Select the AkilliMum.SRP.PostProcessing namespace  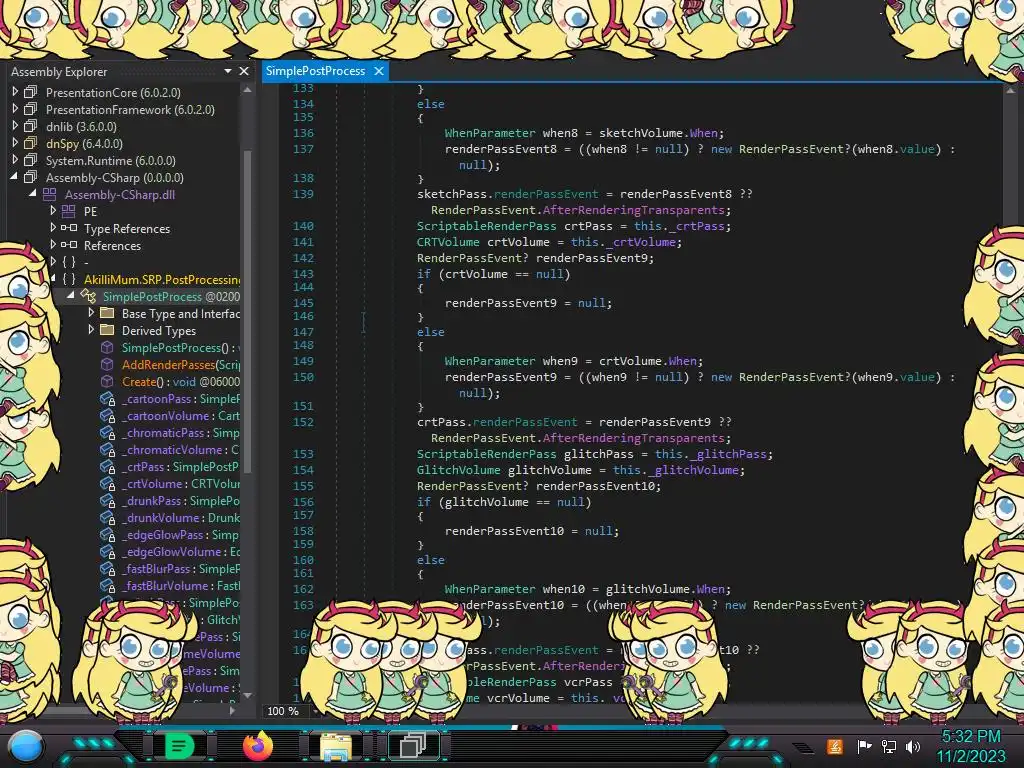coord(162,280)
